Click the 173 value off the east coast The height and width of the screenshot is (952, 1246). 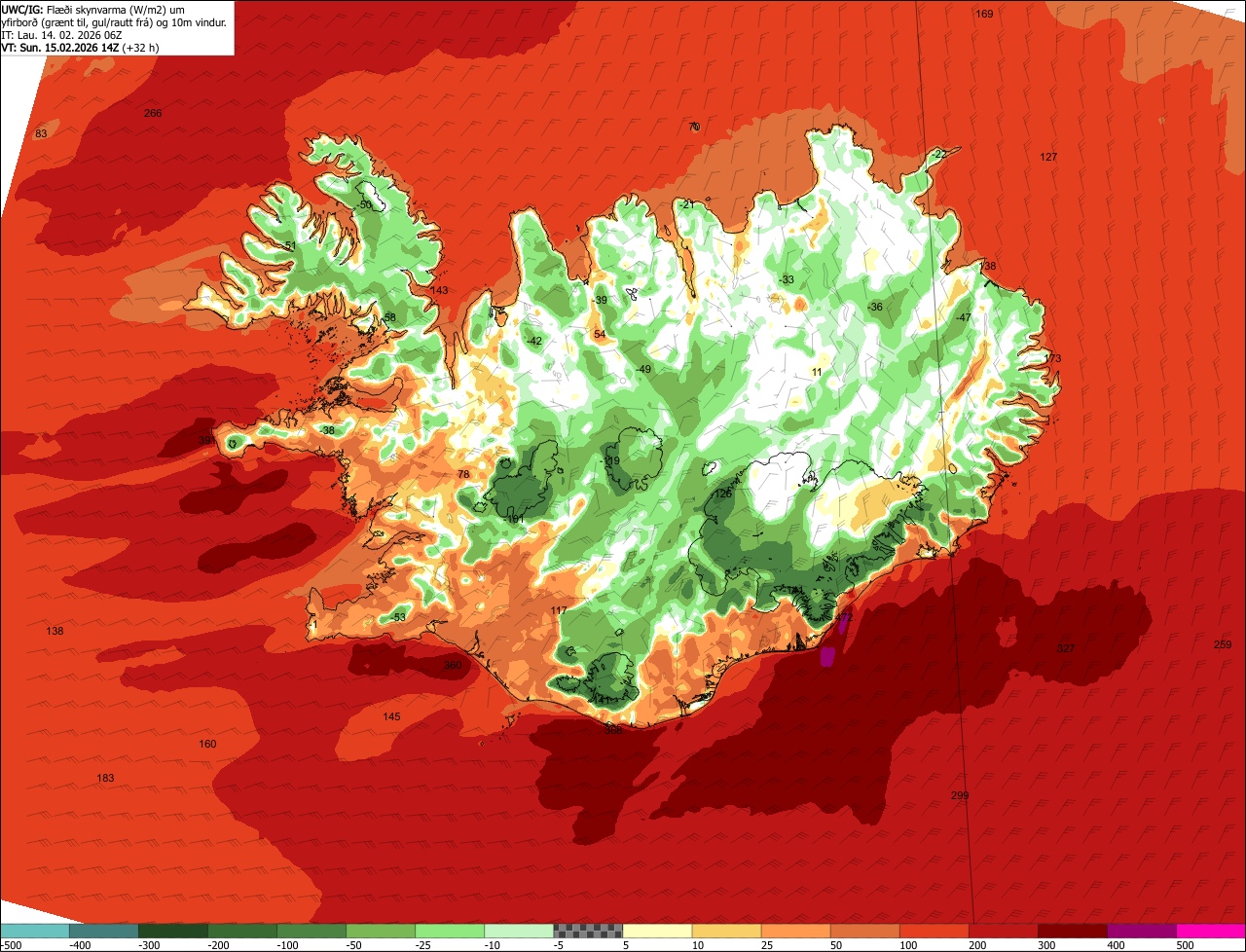tap(1052, 358)
